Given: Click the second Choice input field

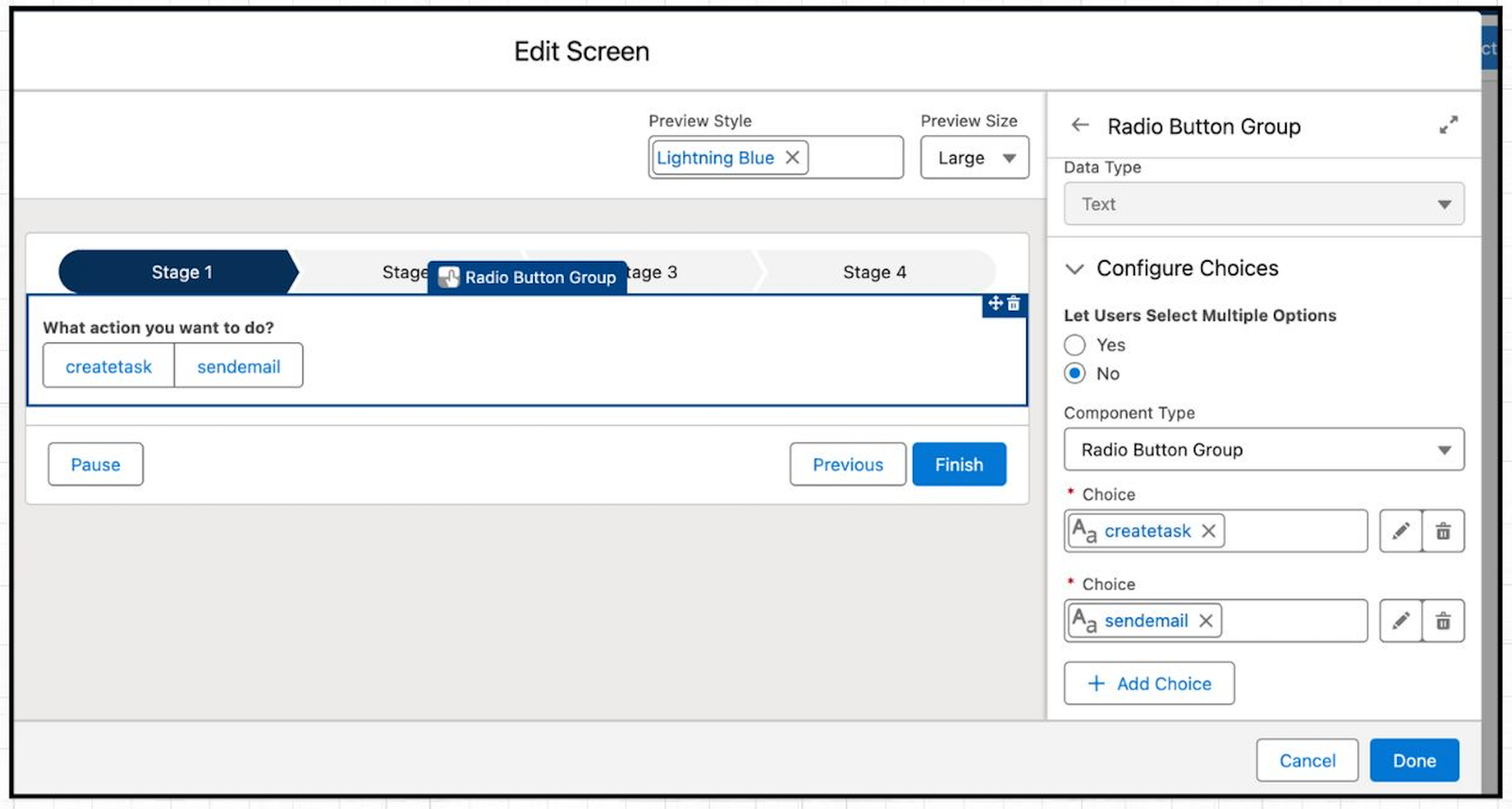Looking at the screenshot, I should coord(1215,621).
